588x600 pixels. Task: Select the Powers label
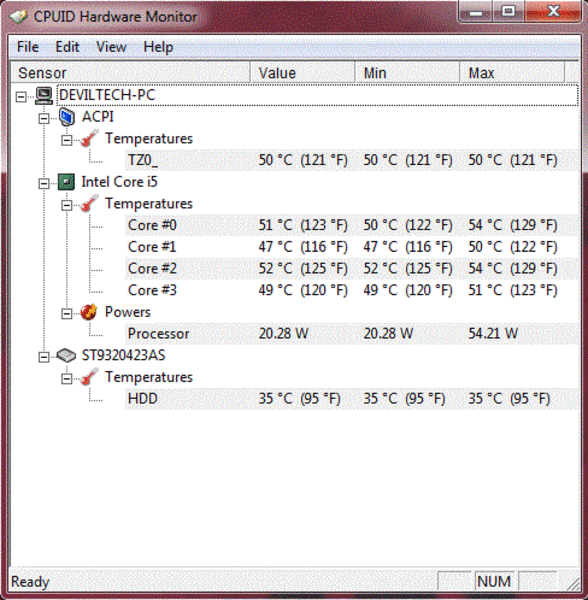pos(128,312)
